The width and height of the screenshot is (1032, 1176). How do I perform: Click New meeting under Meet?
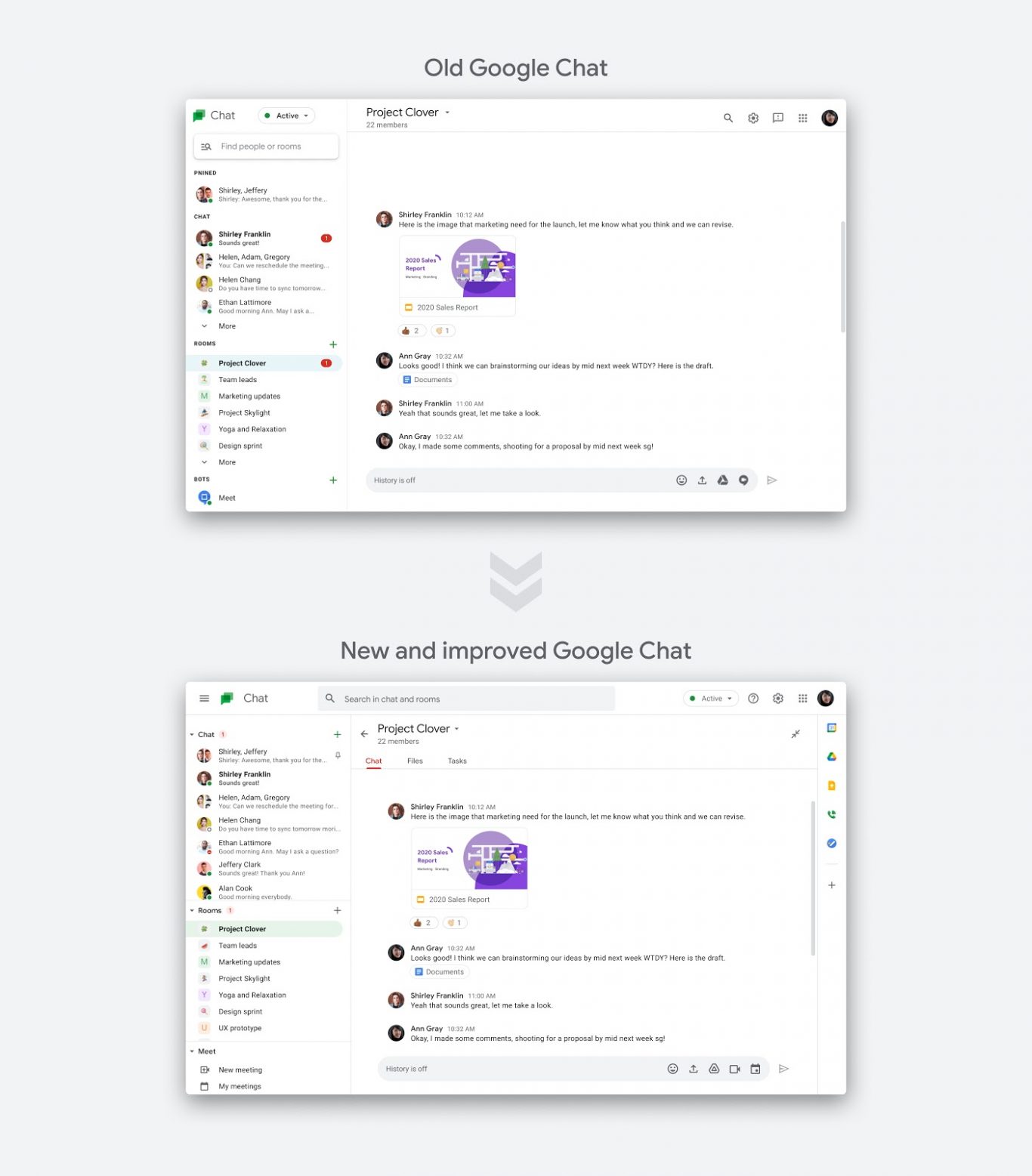240,1070
